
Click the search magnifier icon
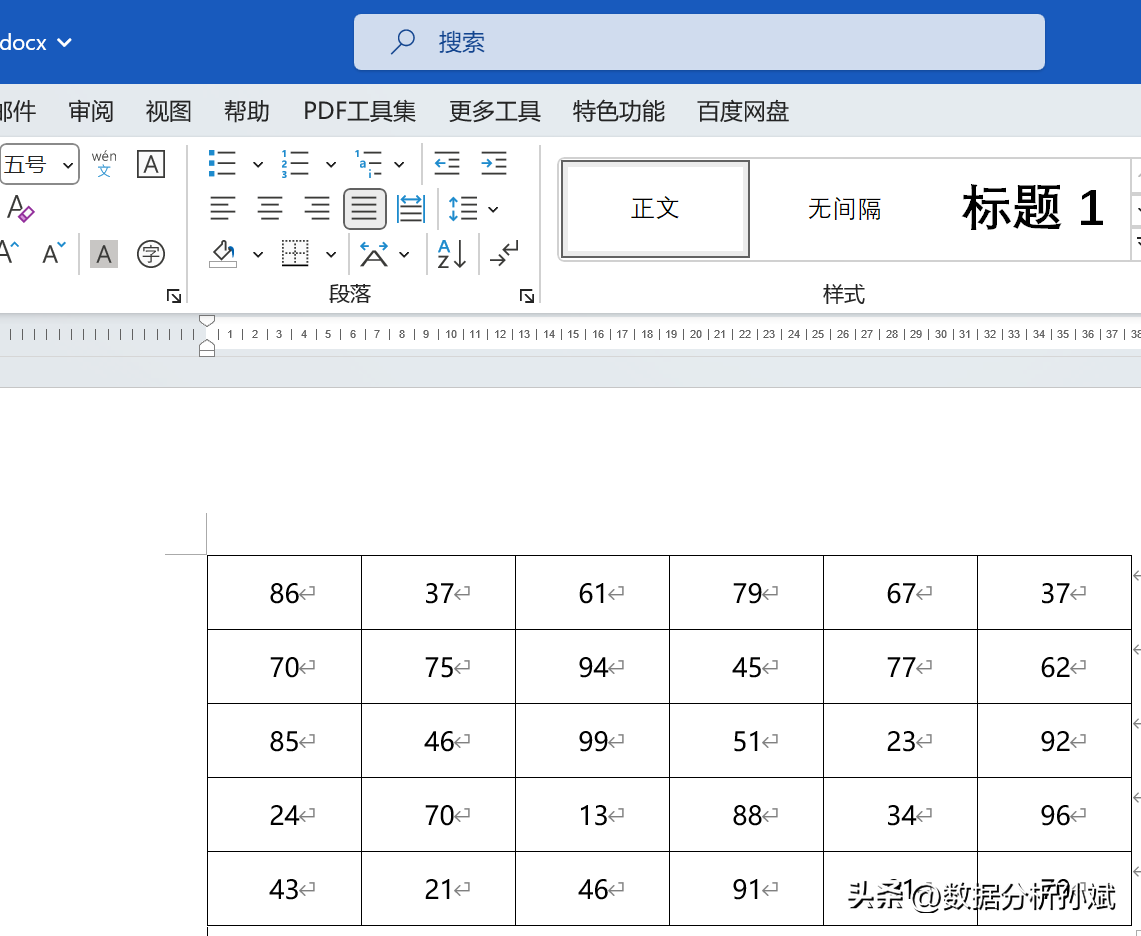point(402,42)
